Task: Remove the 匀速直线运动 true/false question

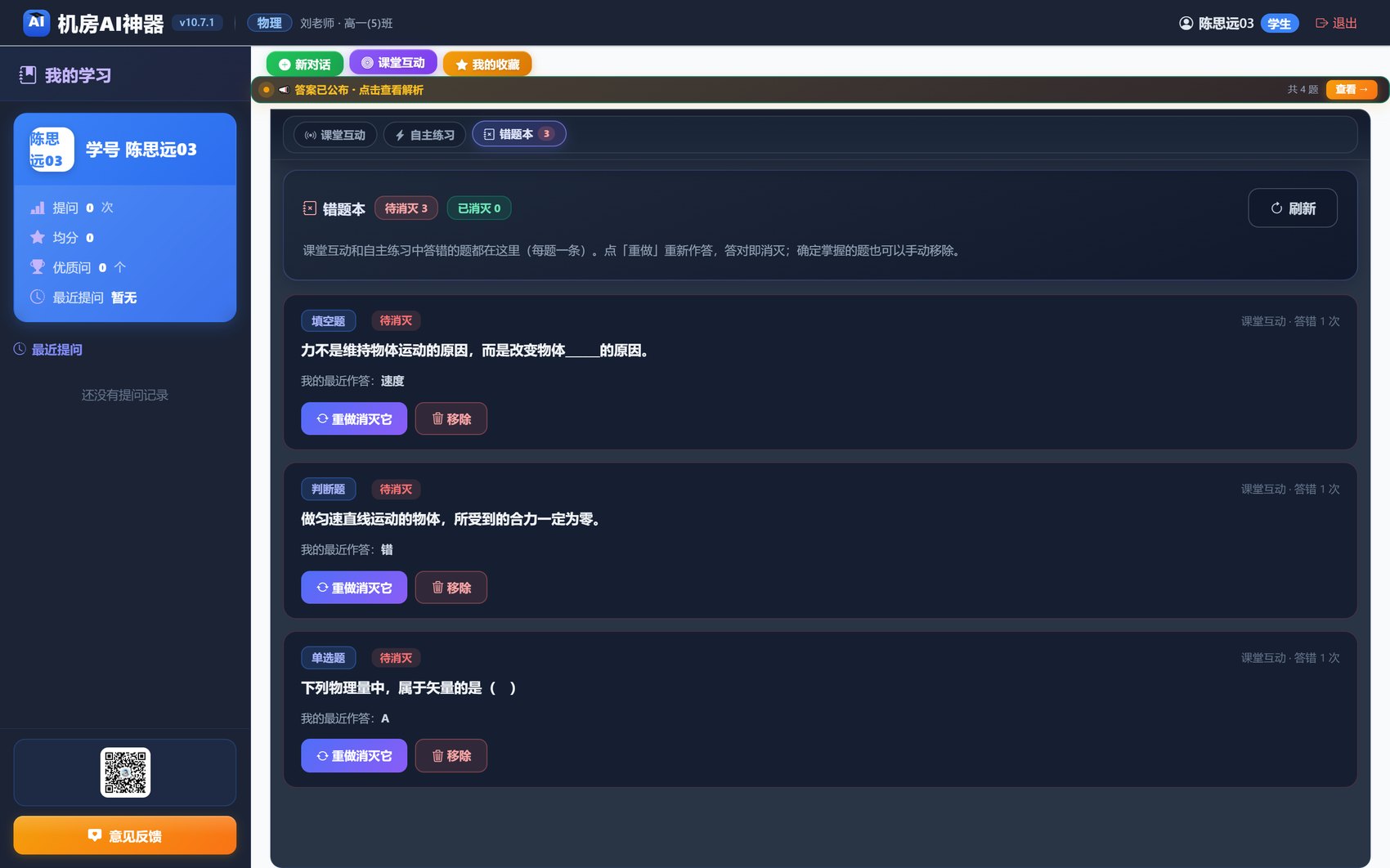Action: tap(451, 588)
